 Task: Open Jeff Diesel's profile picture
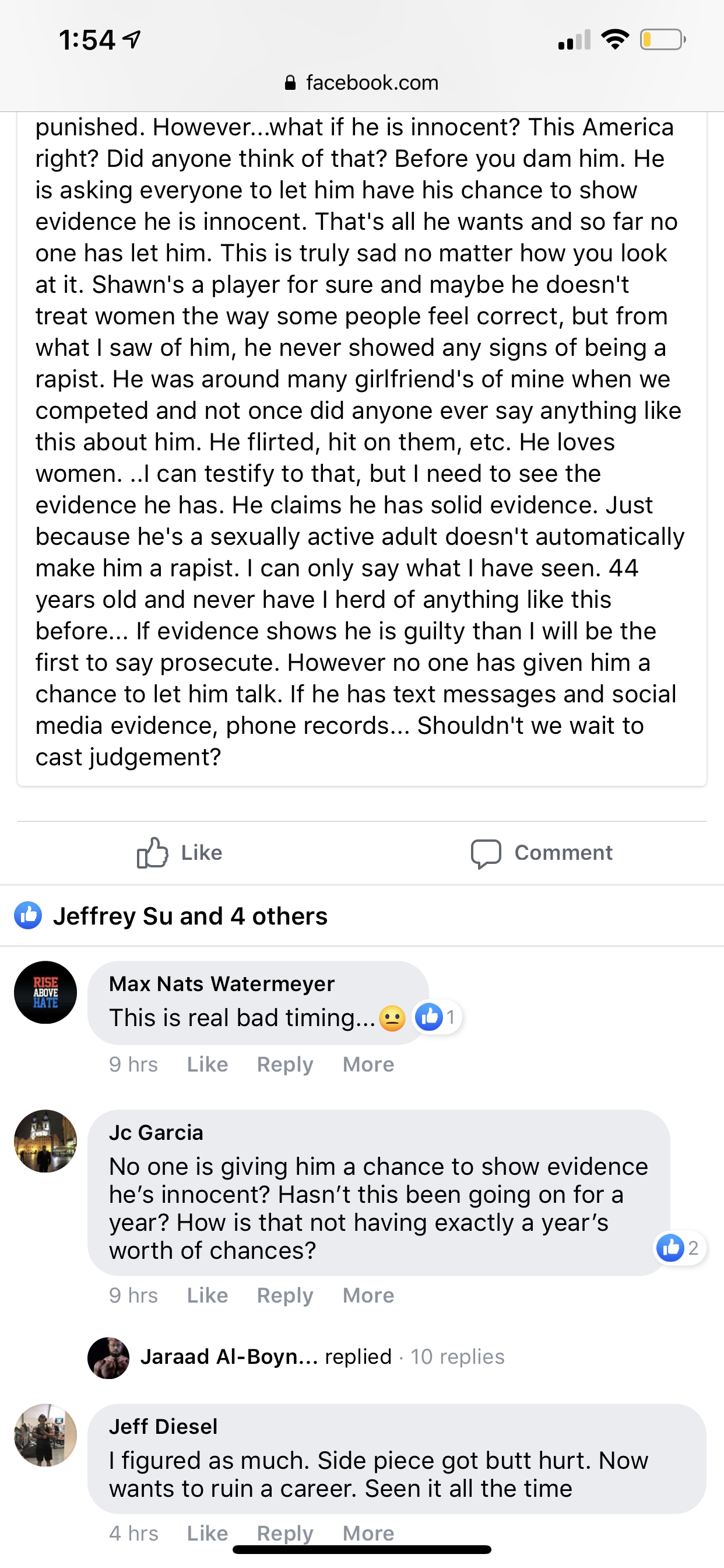pos(45,1434)
